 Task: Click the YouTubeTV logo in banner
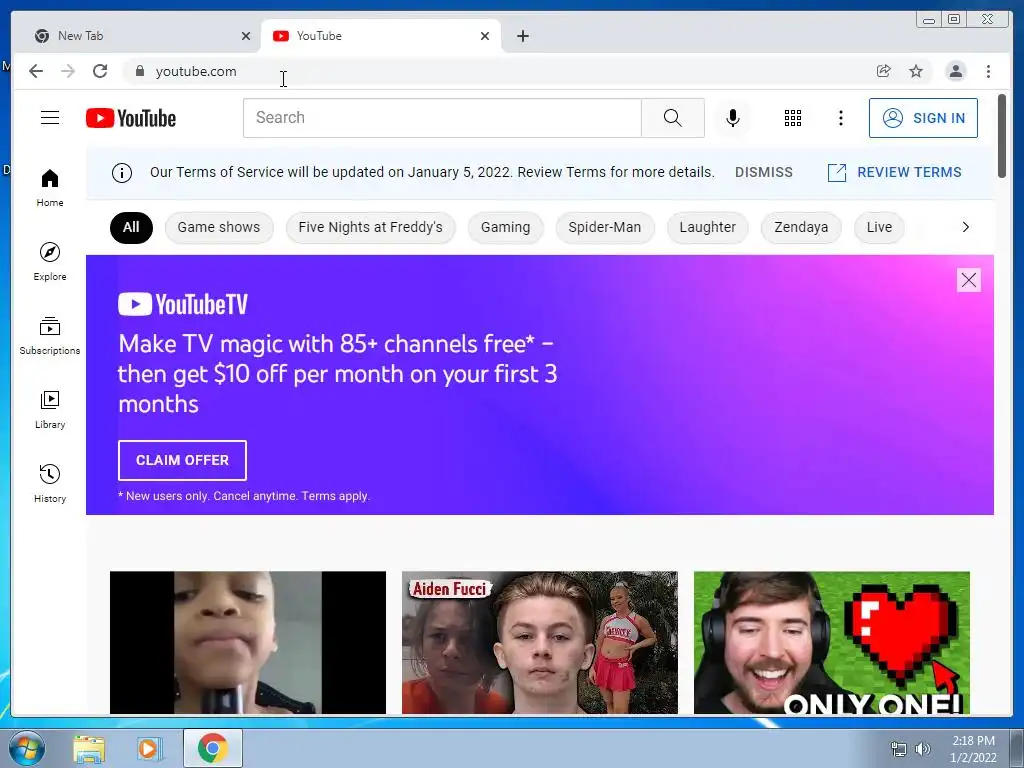[x=183, y=304]
